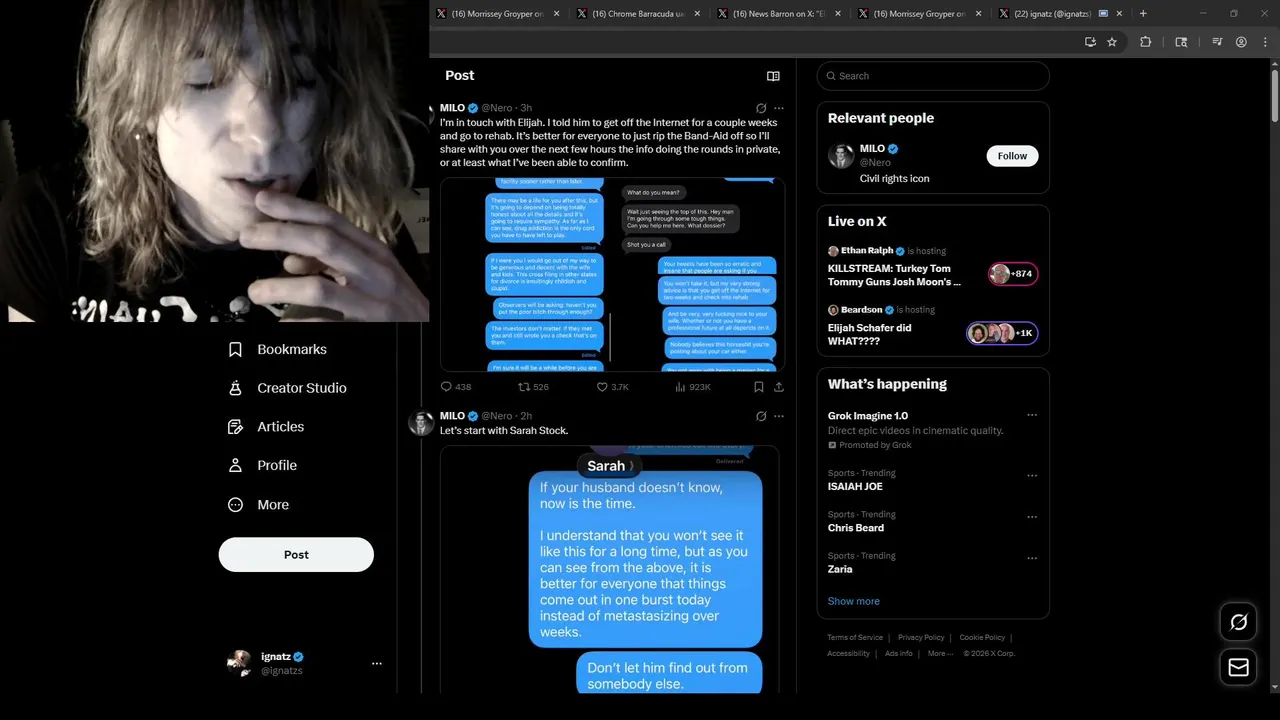
Task: Click the ignatz account avatar
Action: [x=239, y=663]
